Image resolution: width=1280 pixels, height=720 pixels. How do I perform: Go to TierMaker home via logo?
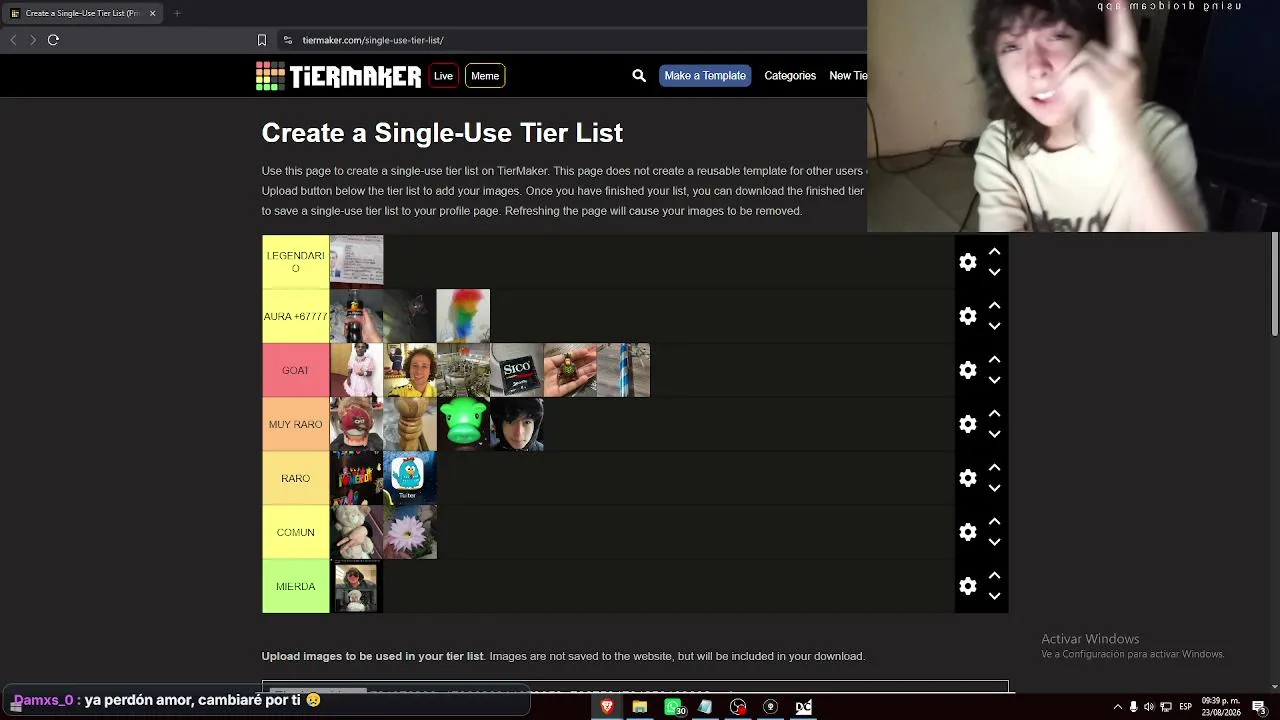(338, 76)
